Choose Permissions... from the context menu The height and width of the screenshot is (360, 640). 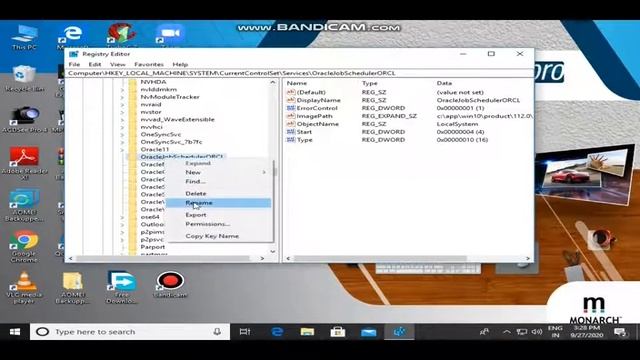click(219, 224)
